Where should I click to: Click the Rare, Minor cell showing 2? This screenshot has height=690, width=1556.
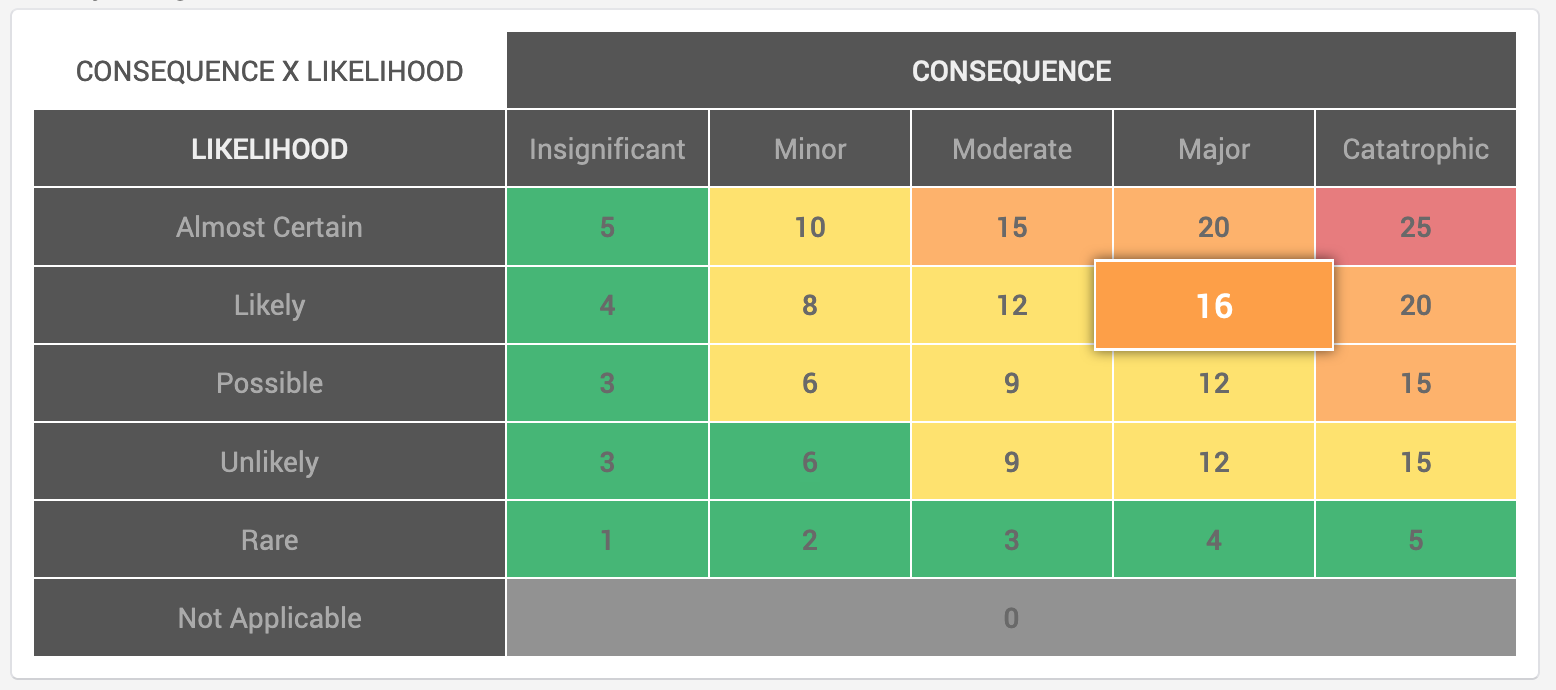point(810,540)
